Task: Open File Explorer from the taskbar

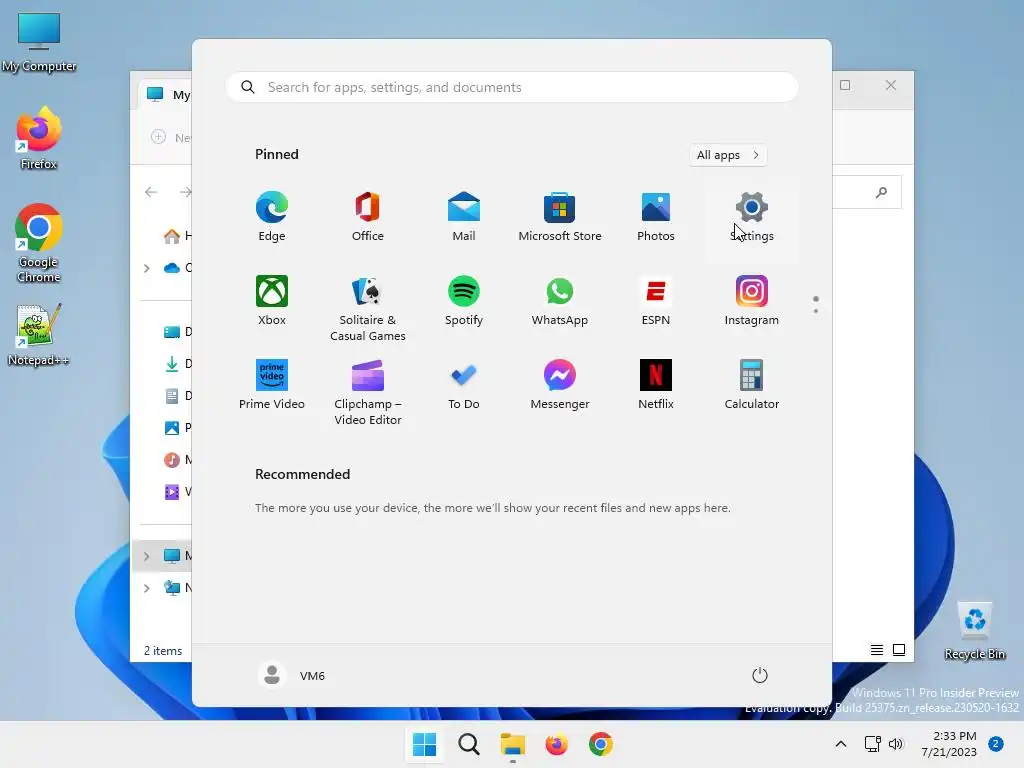Action: coord(513,744)
